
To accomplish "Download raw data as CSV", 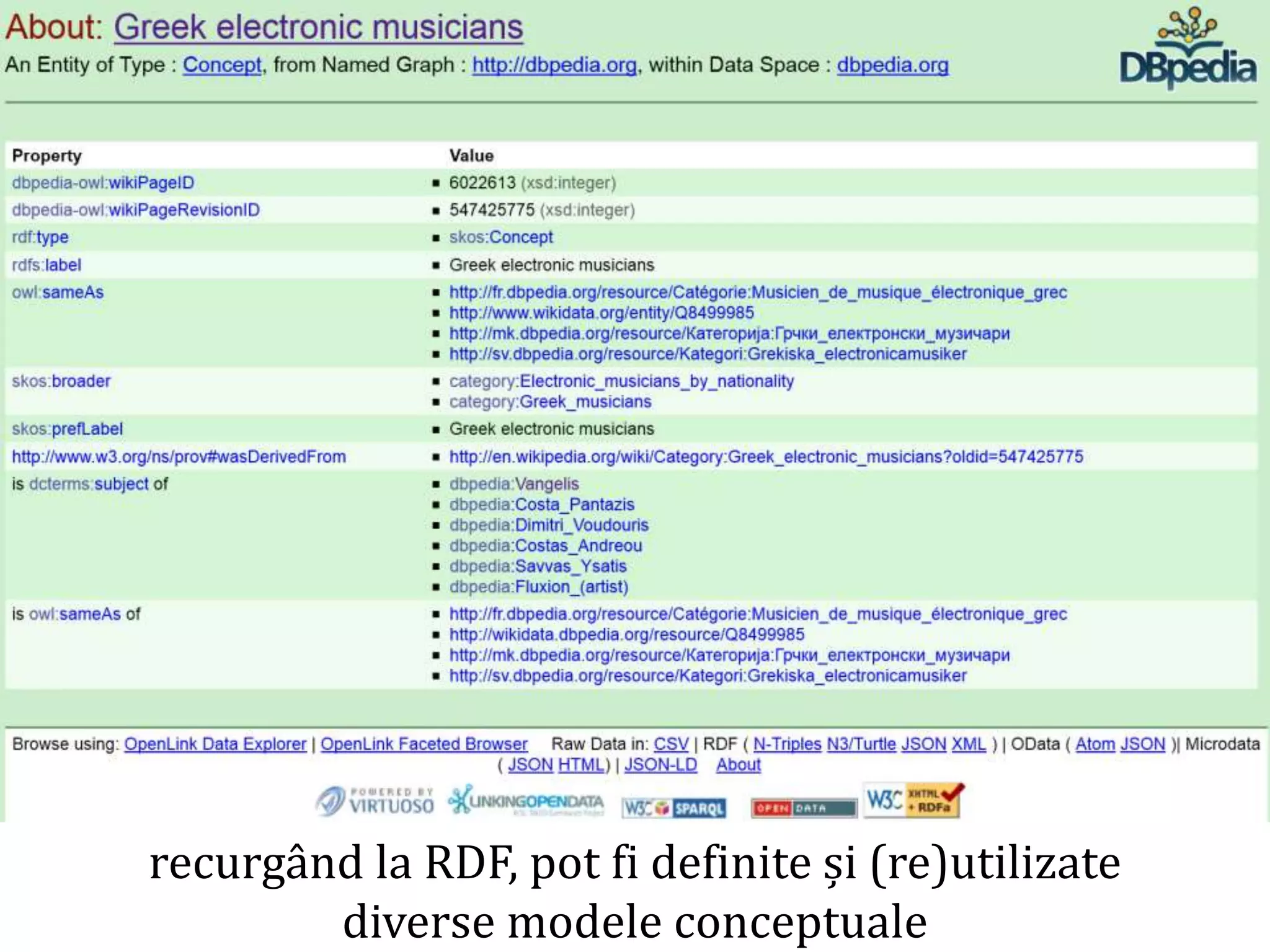I will (x=671, y=744).
